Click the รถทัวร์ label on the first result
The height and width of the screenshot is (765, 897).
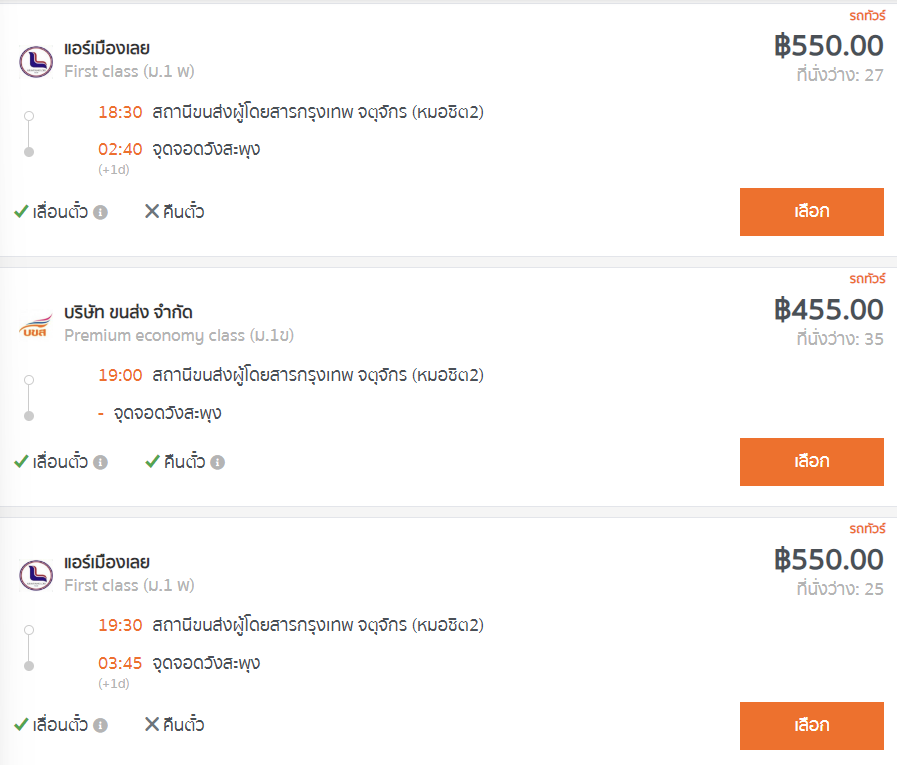867,15
